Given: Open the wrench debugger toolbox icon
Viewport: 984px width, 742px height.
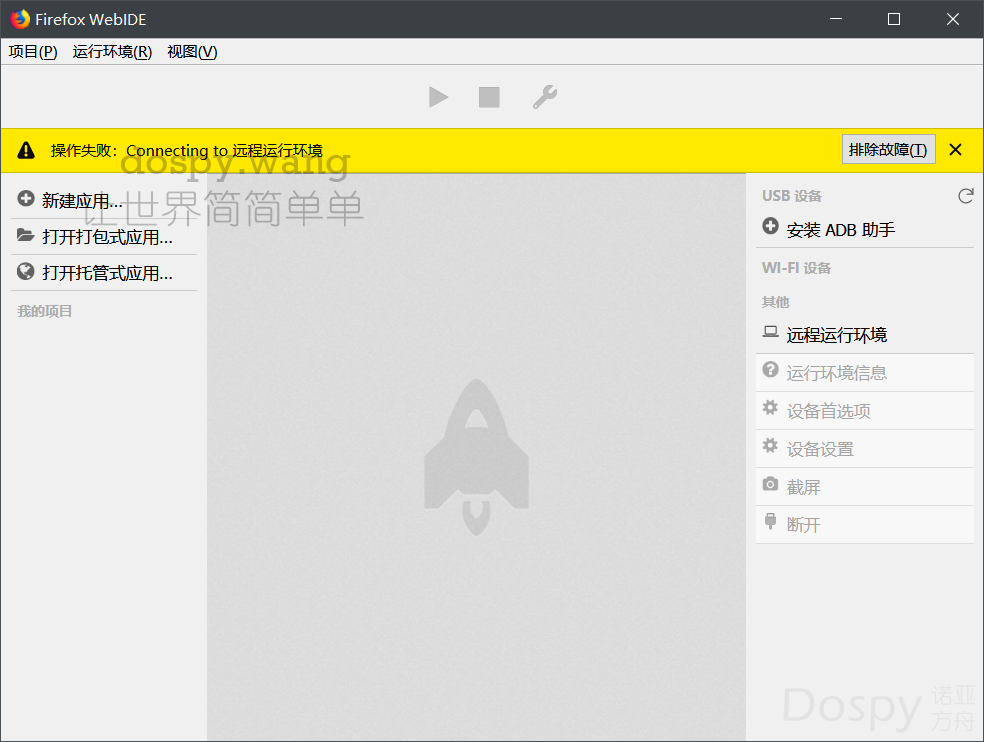Looking at the screenshot, I should tap(545, 97).
